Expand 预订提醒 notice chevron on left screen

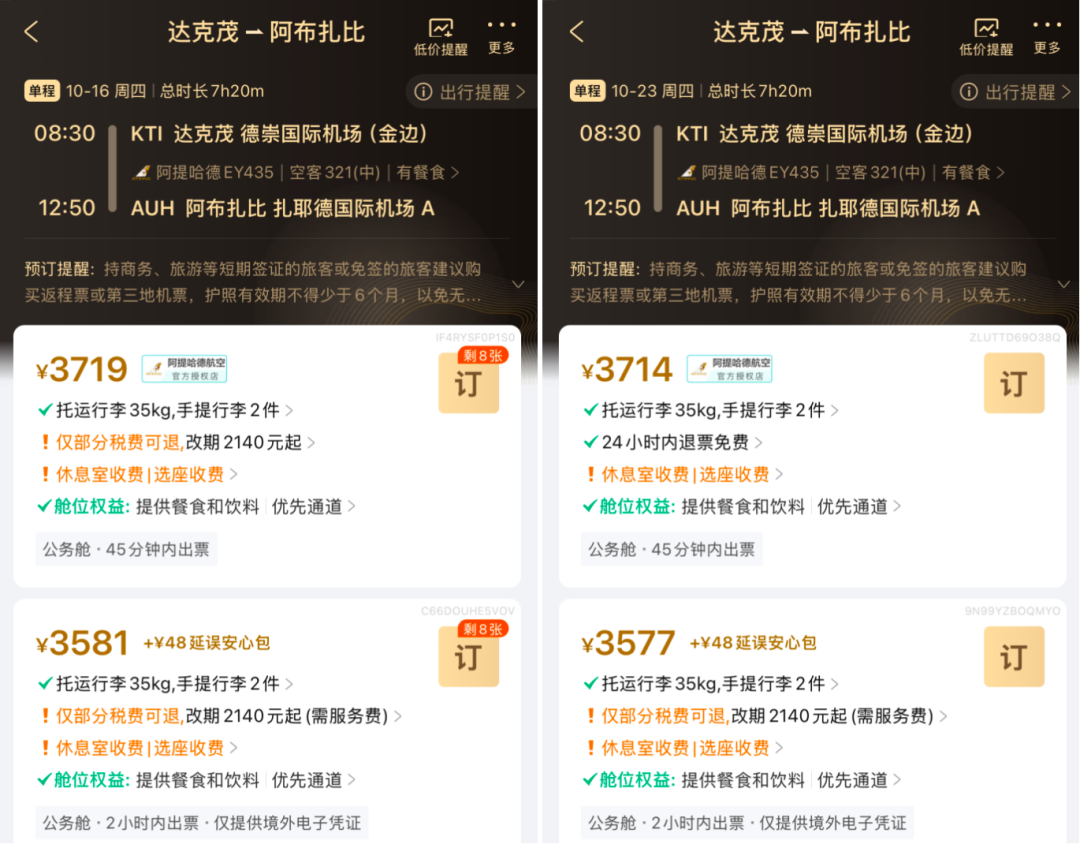518,284
